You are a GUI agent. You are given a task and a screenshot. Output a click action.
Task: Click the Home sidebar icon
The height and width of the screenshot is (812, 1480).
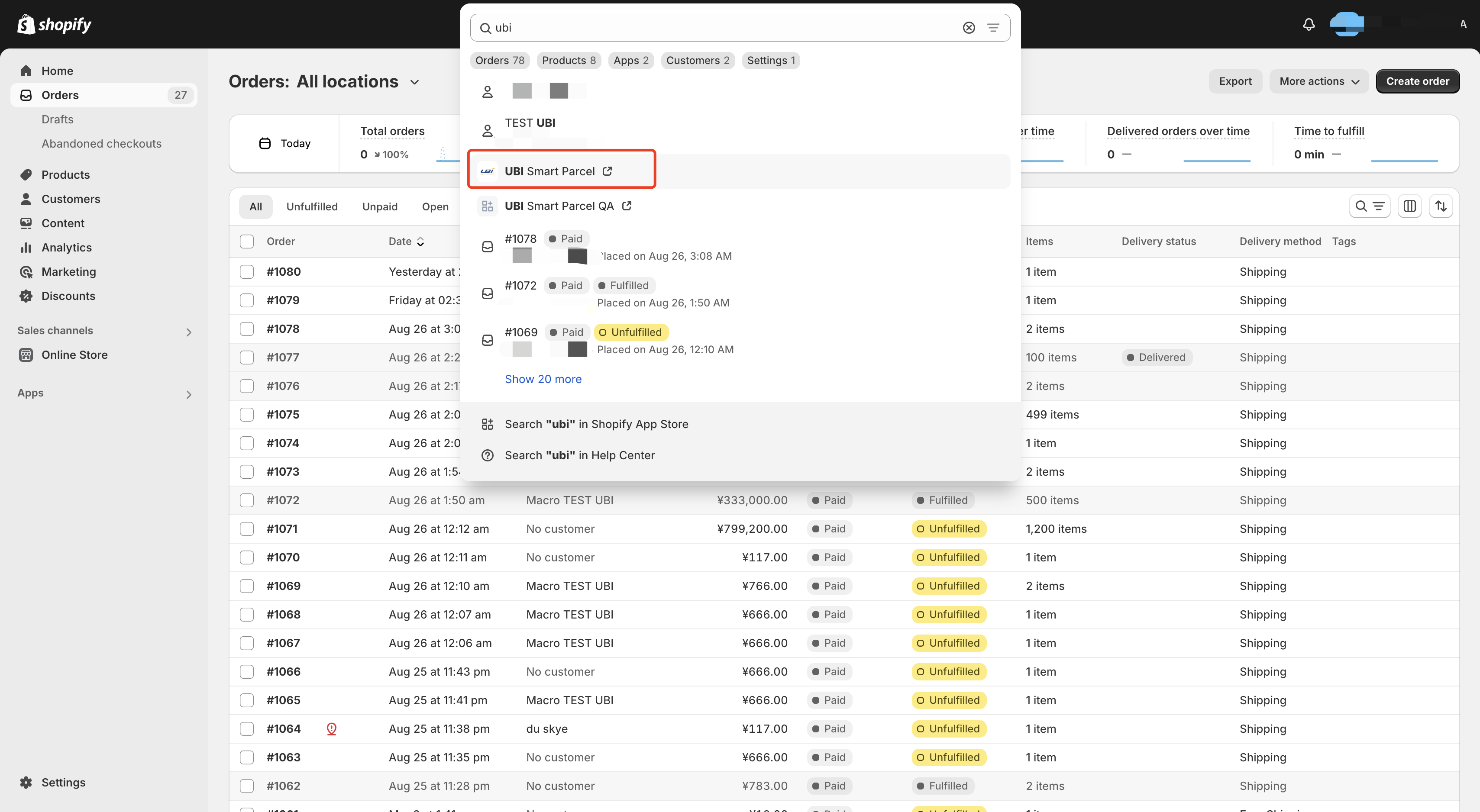[26, 71]
